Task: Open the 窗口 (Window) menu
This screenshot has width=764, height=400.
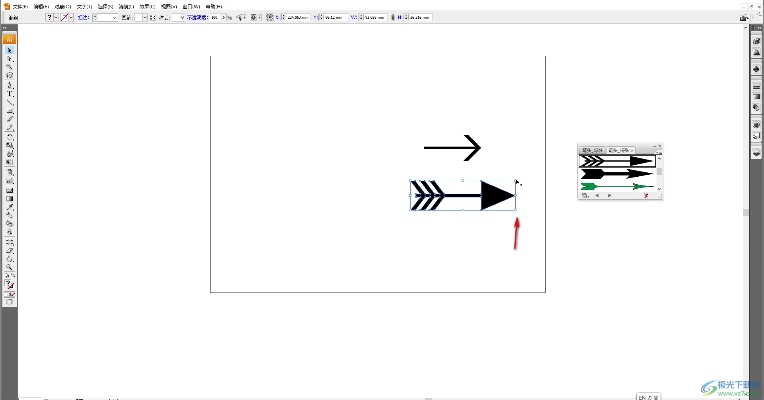Action: (x=191, y=6)
